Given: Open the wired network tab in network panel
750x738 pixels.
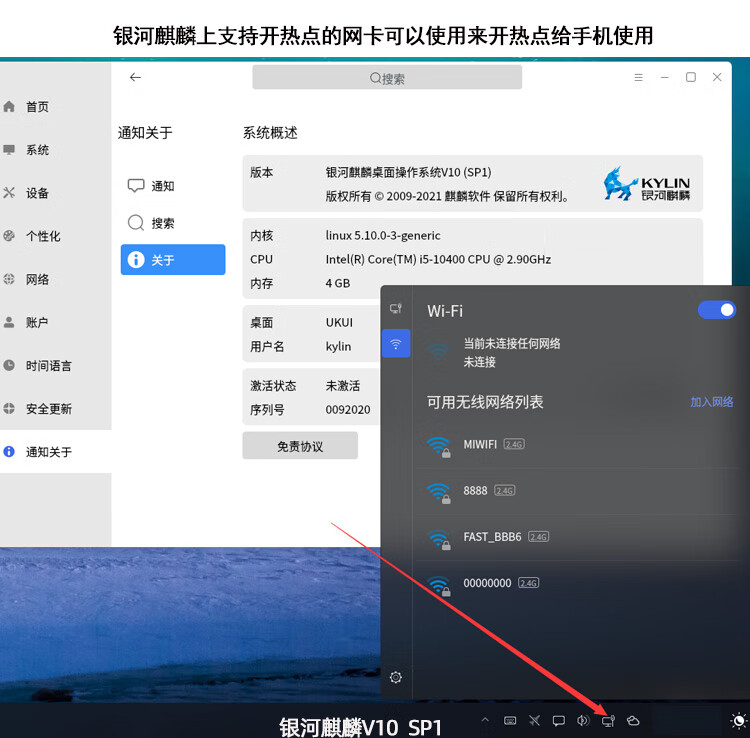Looking at the screenshot, I should (396, 309).
